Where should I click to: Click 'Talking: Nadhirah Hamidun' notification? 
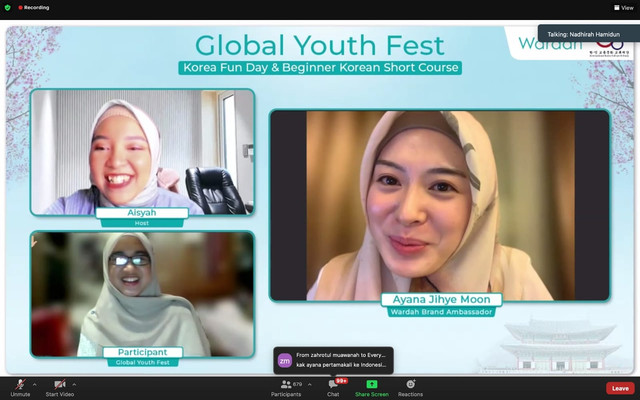point(588,34)
